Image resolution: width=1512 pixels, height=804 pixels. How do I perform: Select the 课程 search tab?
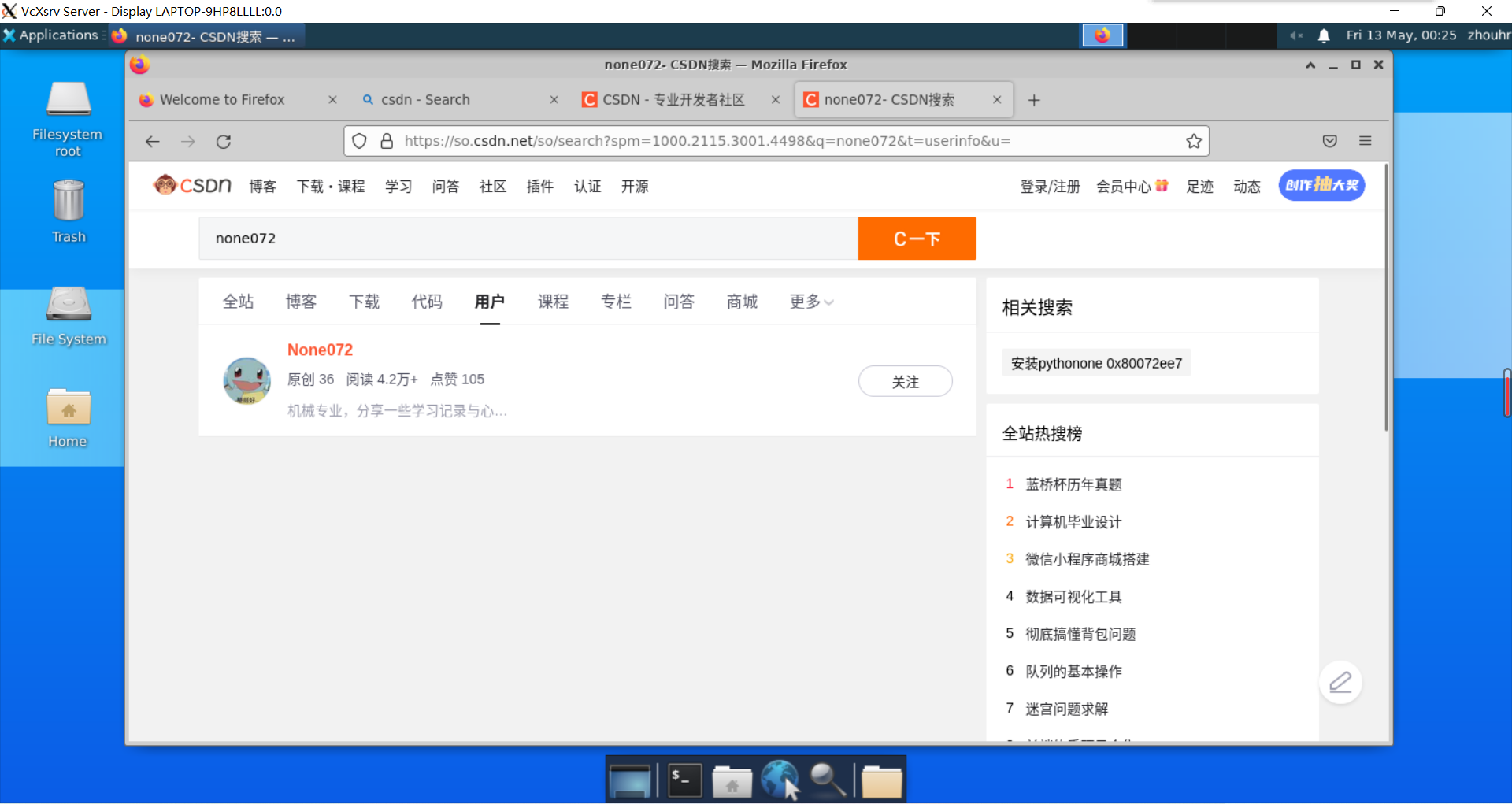[x=554, y=302]
